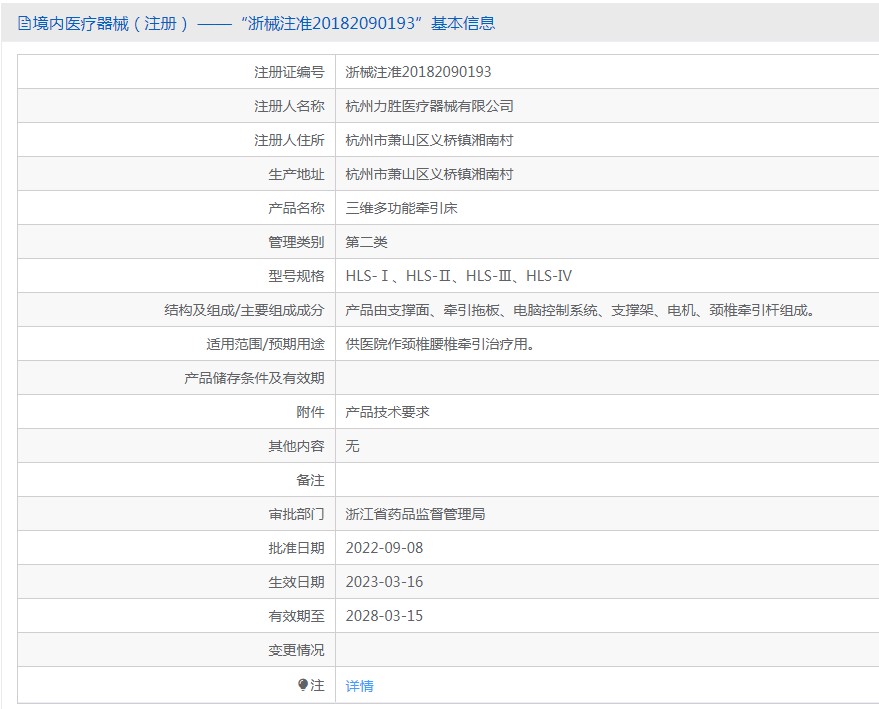Click the document icon in header title
The image size is (879, 709).
[24, 24]
